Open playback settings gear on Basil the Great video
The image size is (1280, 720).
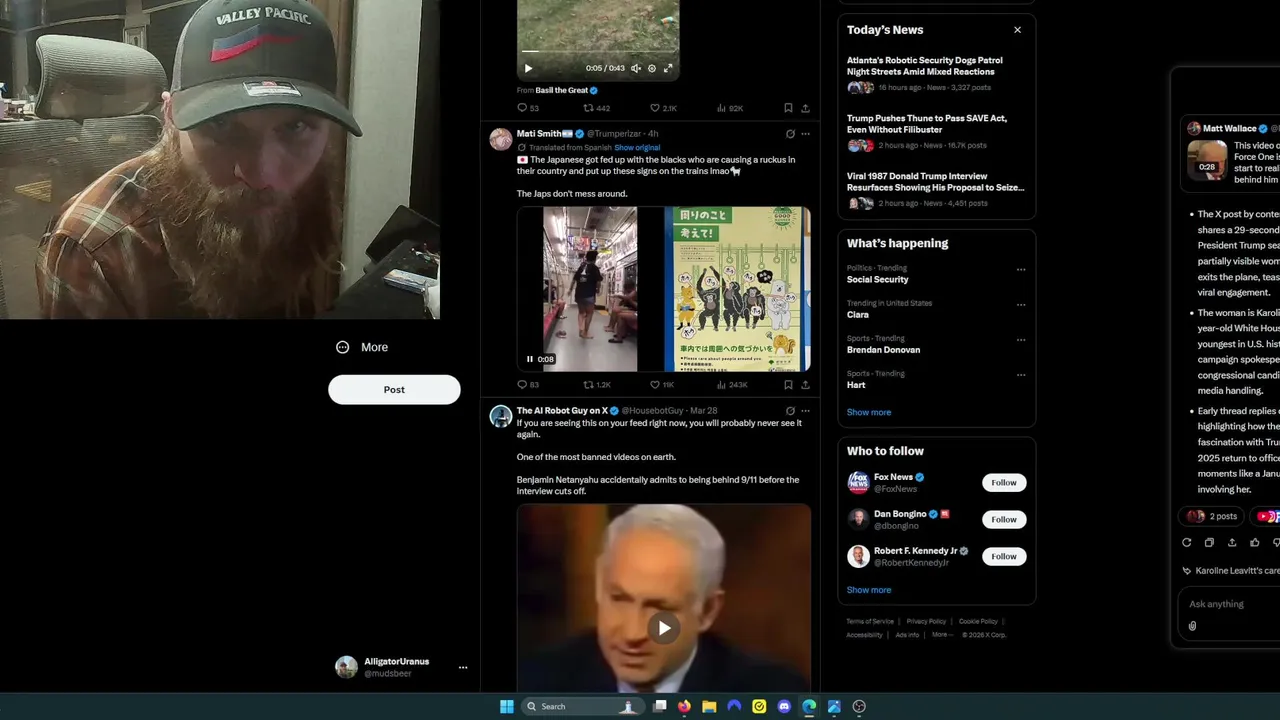tap(652, 68)
